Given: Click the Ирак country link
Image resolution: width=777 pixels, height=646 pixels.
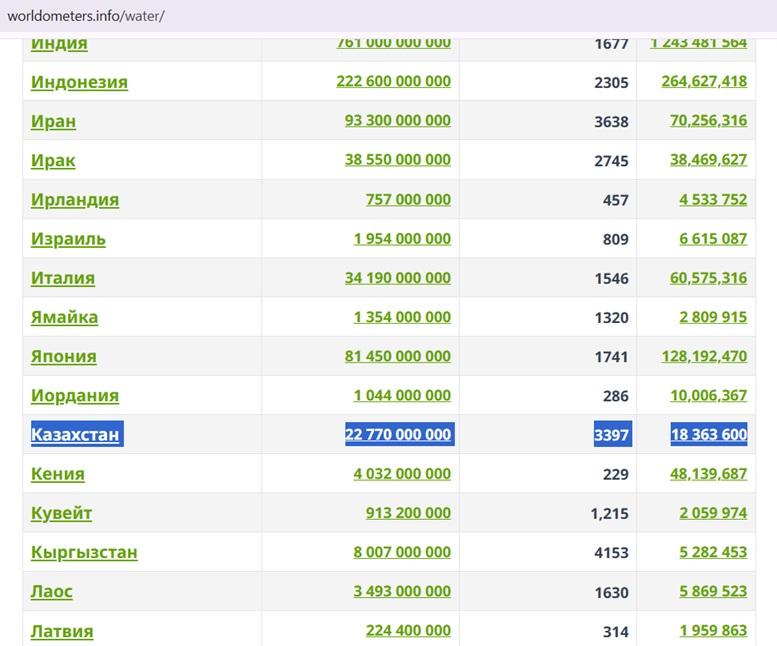Looking at the screenshot, I should [53, 160].
